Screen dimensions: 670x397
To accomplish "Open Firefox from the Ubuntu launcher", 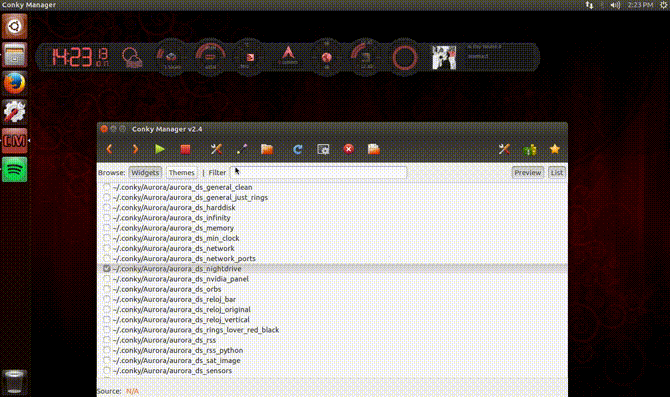I will pos(15,83).
